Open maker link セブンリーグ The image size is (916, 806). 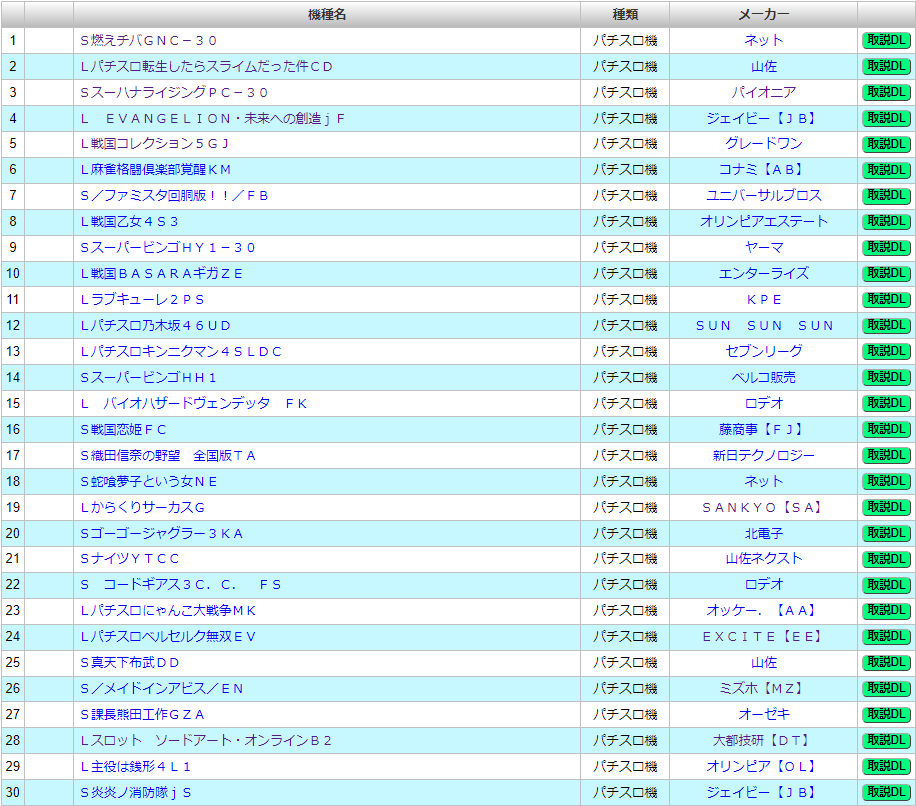[764, 352]
